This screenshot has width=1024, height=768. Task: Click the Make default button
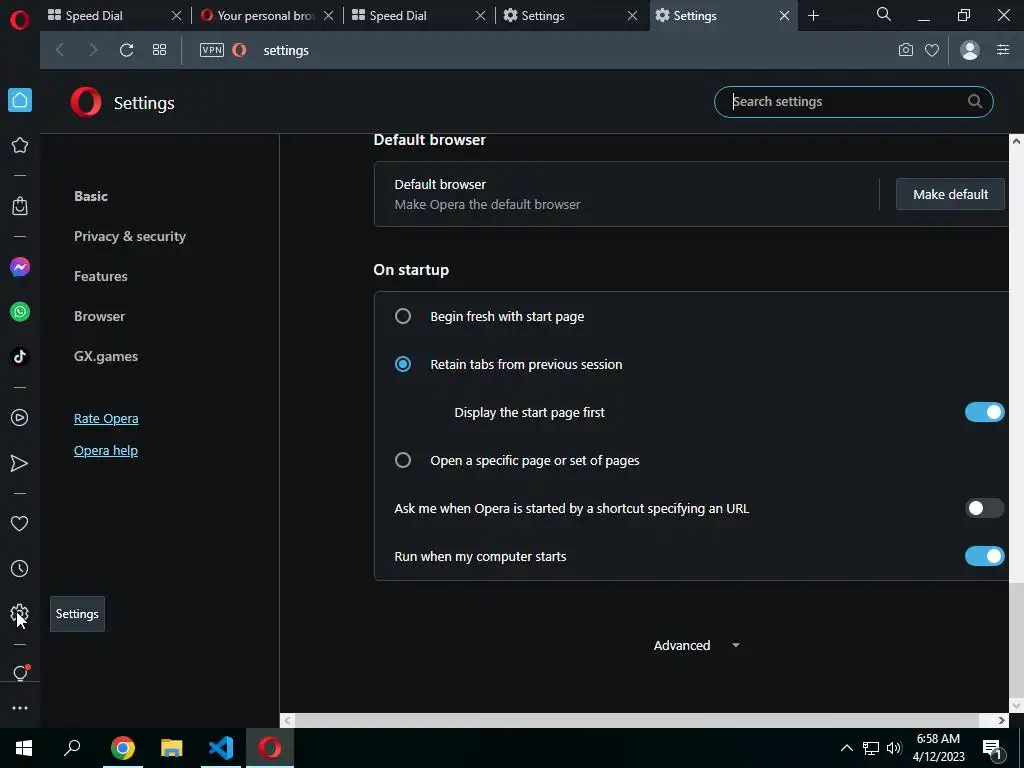click(950, 194)
